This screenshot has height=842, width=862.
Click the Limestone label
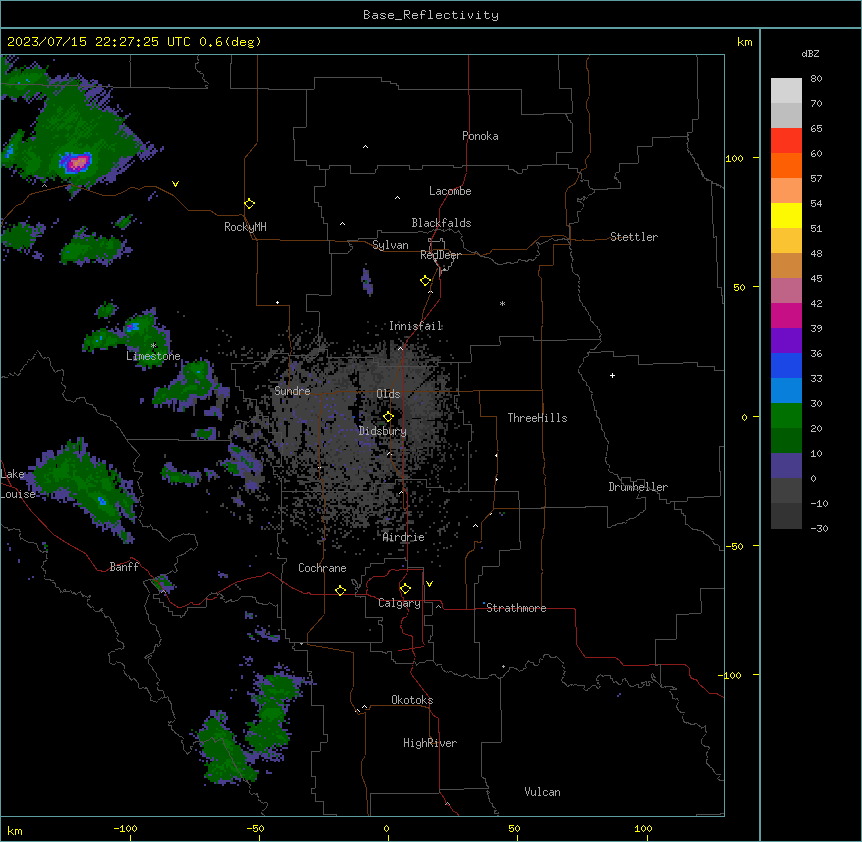pyautogui.click(x=153, y=356)
